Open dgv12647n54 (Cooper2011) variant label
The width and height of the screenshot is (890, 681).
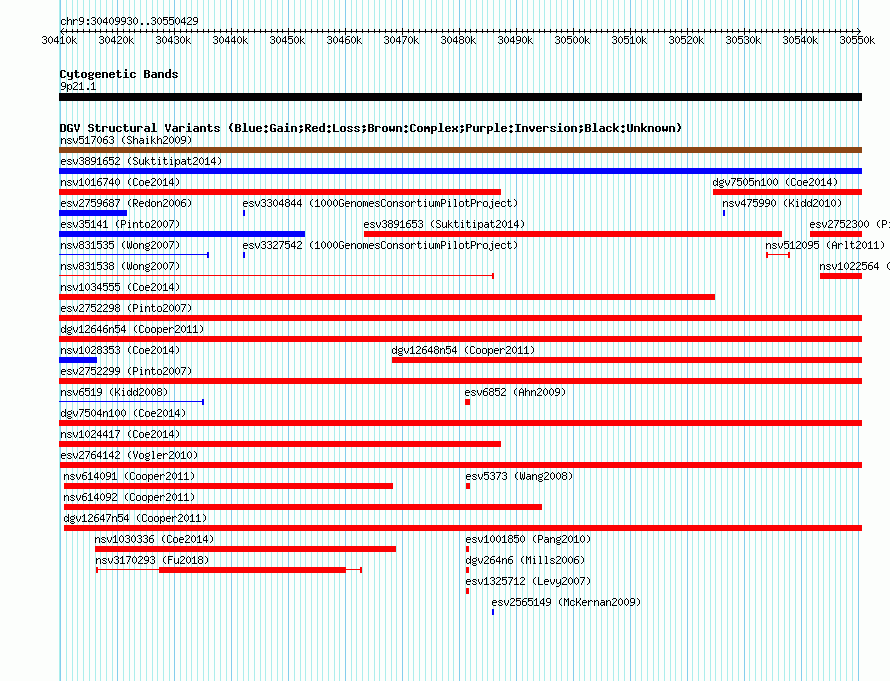click(135, 518)
